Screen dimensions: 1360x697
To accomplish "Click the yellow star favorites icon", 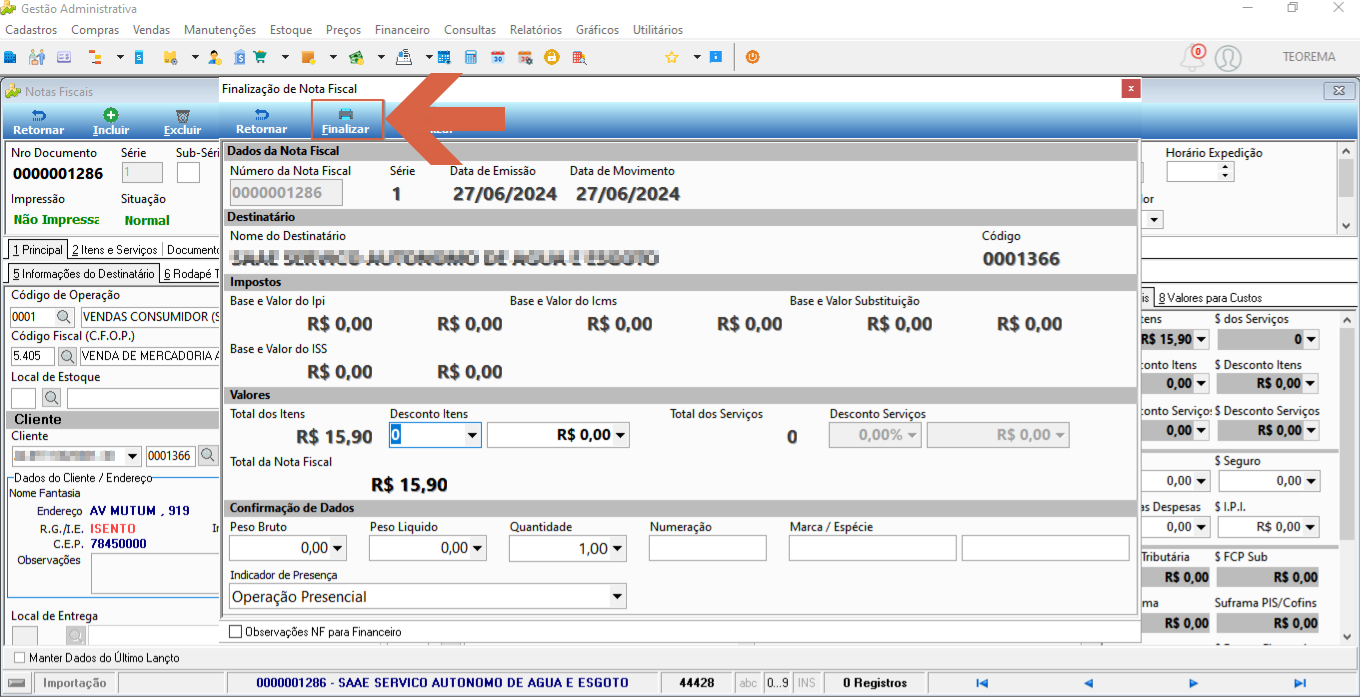I will click(x=672, y=57).
